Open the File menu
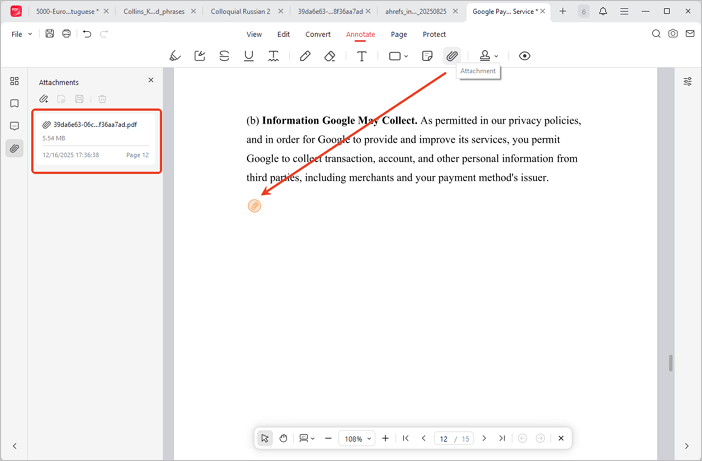Screen dimensions: 702x461 pyautogui.click(x=21, y=34)
